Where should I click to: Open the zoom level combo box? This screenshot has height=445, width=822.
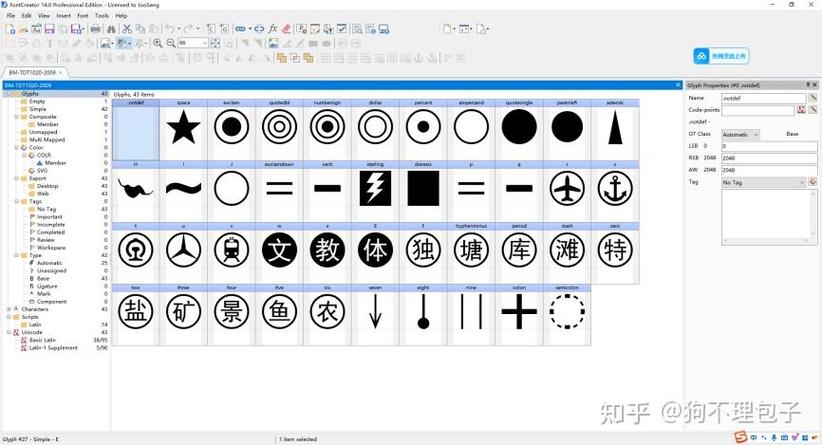click(x=192, y=43)
